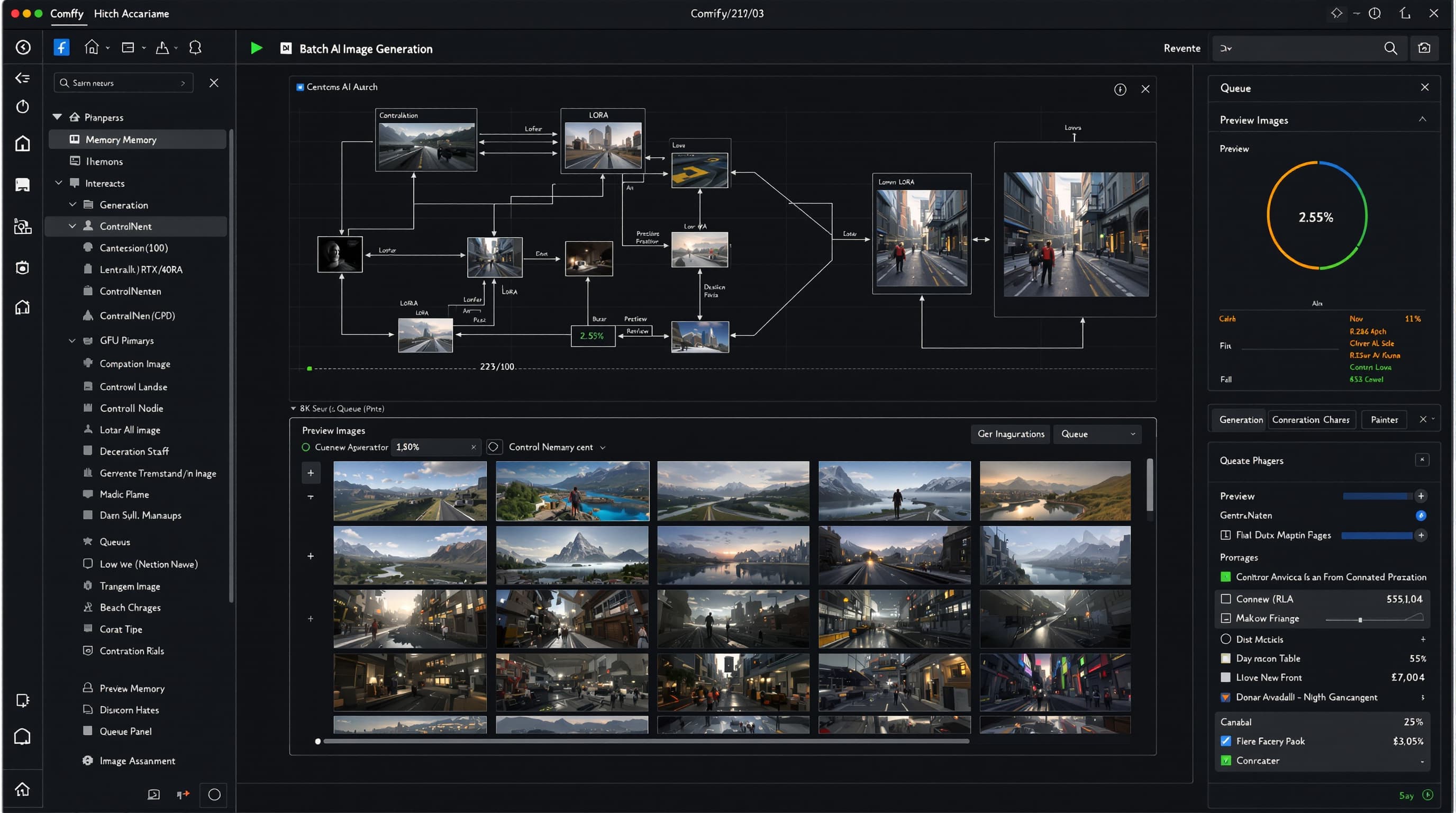Select the first mountain landscape thumbnail

pos(410,491)
